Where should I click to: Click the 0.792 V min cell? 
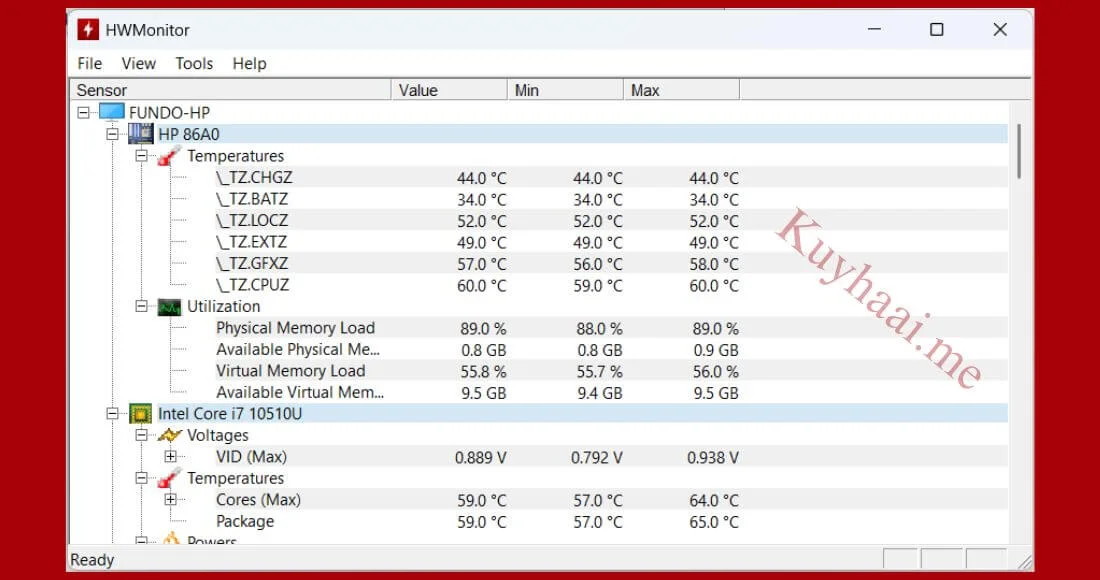pos(596,458)
